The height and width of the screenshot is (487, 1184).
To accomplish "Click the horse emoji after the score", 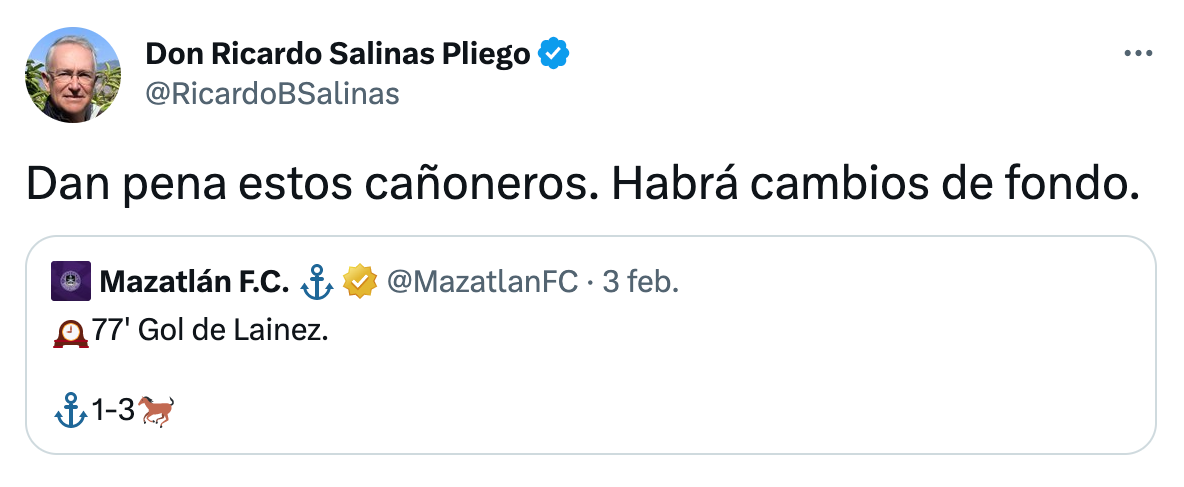I will click(157, 410).
